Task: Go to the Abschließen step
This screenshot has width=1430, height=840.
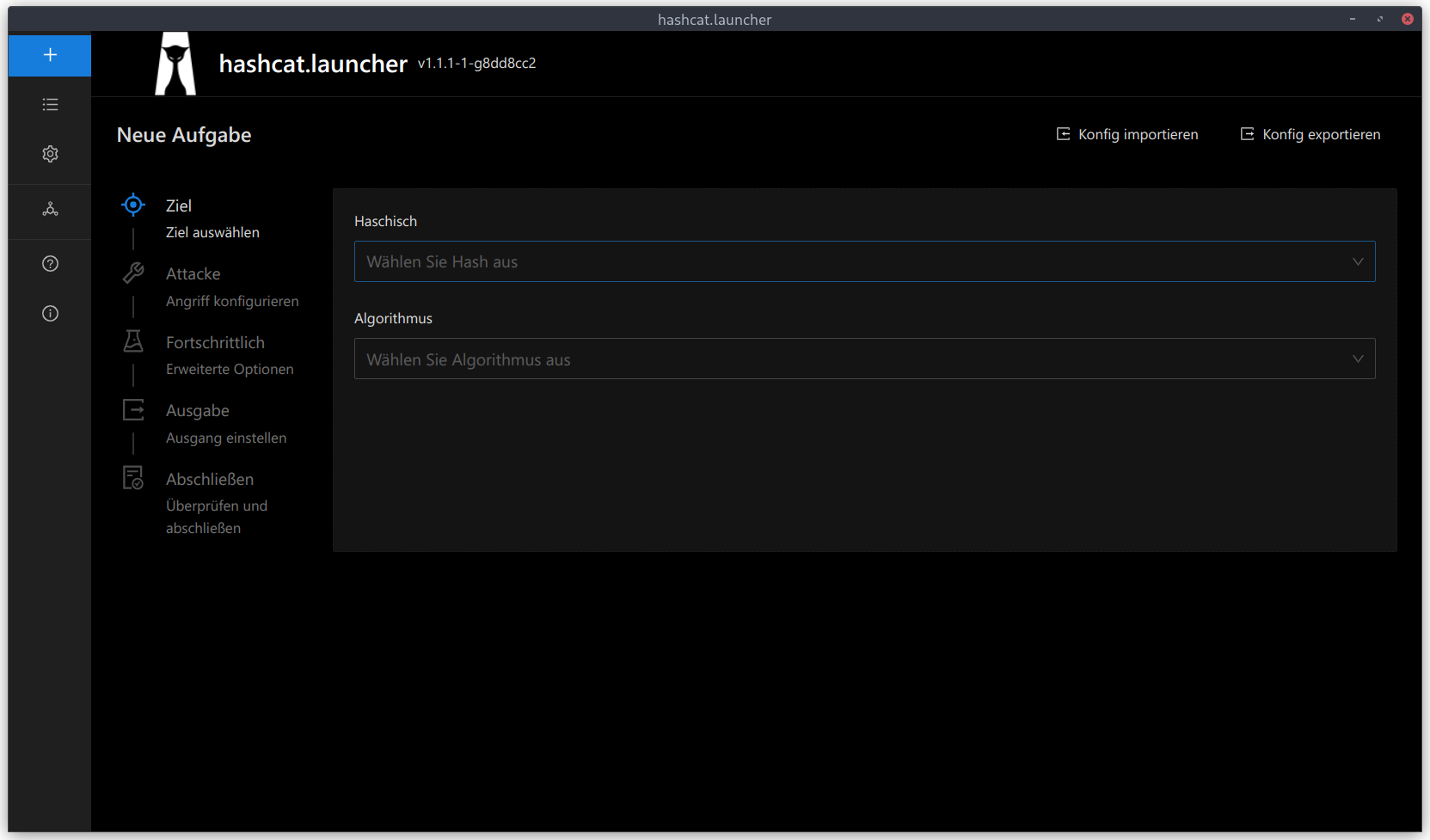Action: 210,479
